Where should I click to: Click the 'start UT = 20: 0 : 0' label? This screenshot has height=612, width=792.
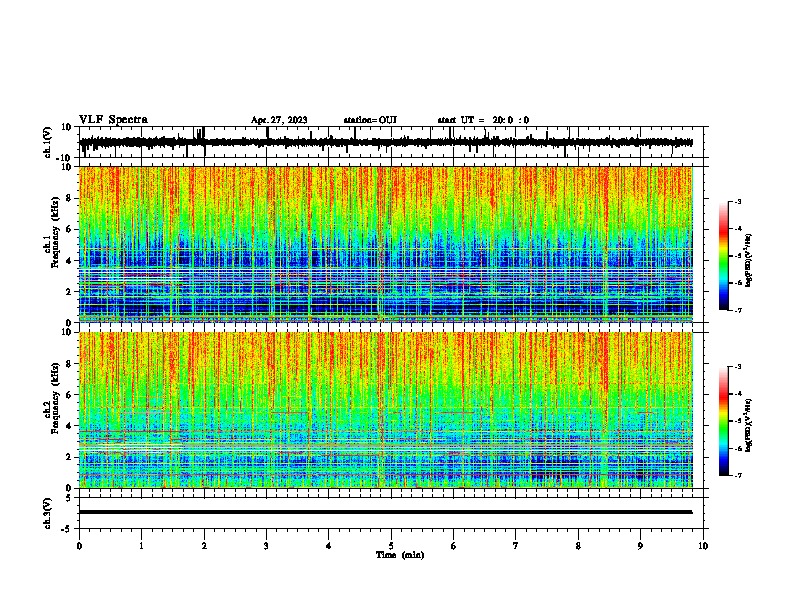pos(483,120)
